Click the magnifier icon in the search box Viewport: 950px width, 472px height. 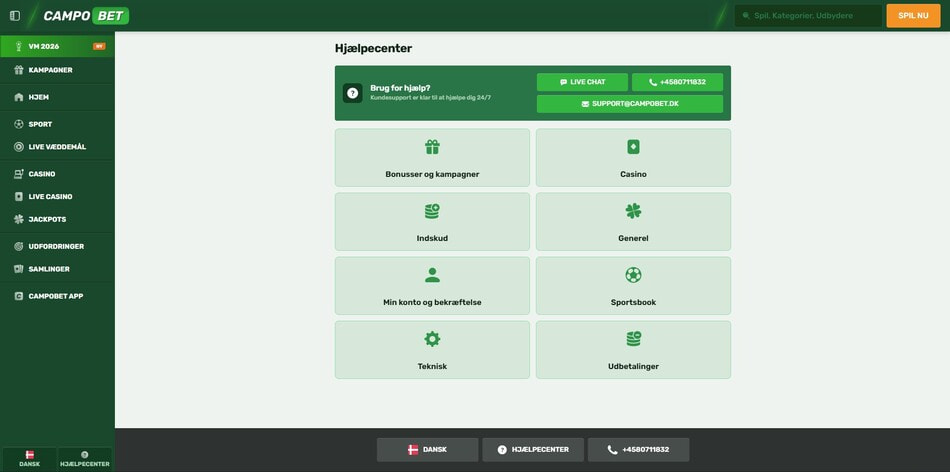[746, 16]
